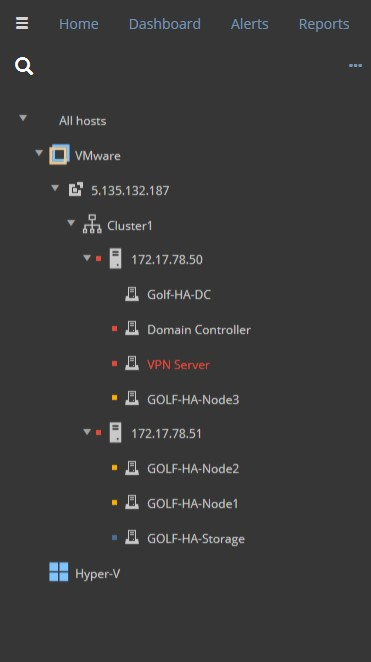Select the Domain Controller VM
The width and height of the screenshot is (371, 662).
tap(199, 329)
